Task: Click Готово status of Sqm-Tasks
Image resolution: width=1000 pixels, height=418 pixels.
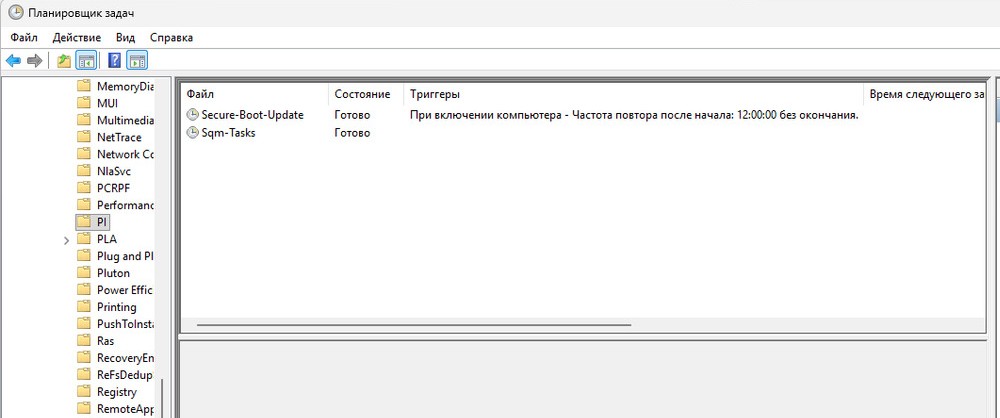Action: coord(352,133)
